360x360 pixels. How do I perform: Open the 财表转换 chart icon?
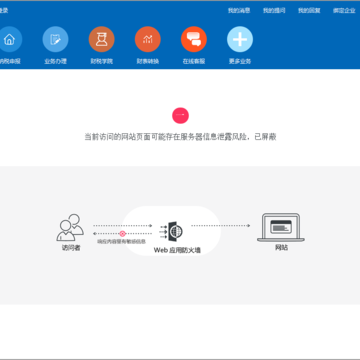coord(148,39)
